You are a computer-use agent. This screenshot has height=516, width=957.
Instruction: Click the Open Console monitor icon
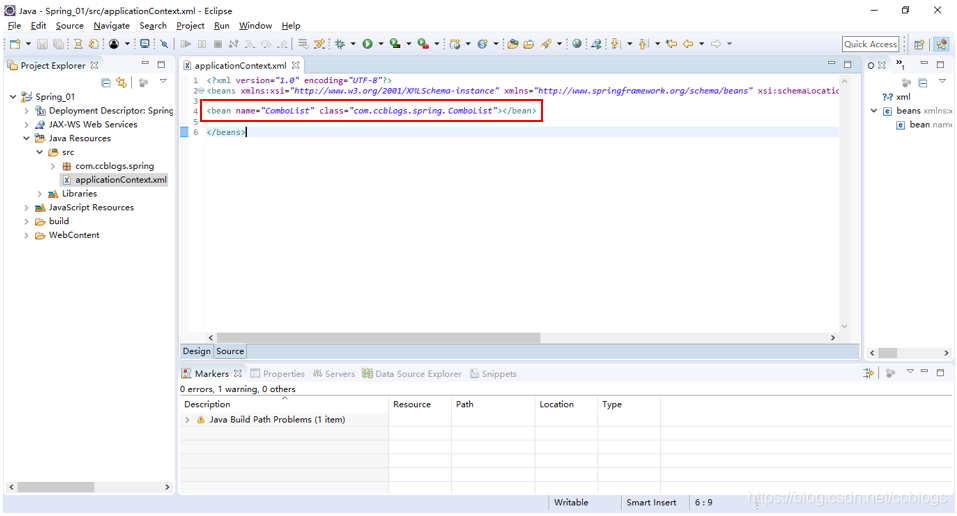click(145, 44)
